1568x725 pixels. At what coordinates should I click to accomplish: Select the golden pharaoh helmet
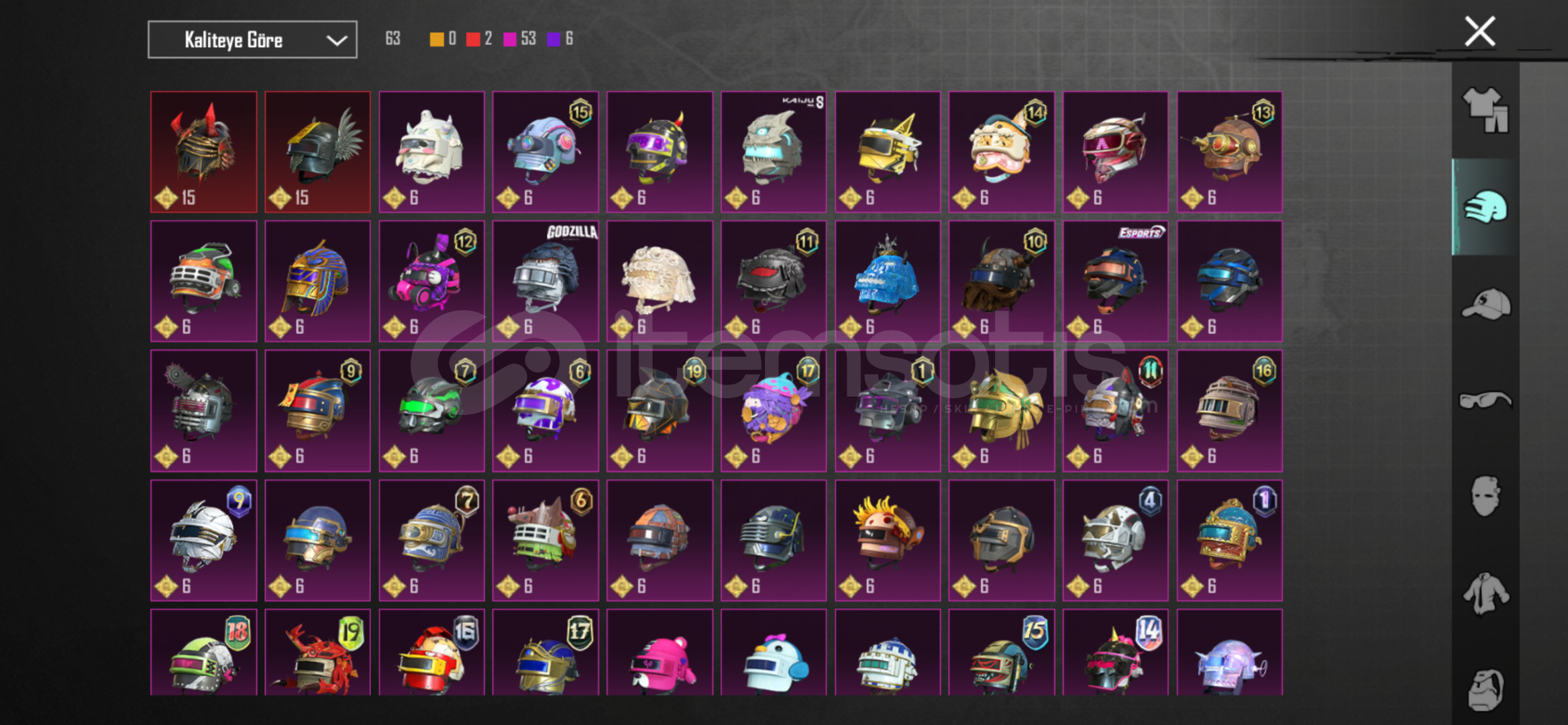pyautogui.click(x=317, y=281)
